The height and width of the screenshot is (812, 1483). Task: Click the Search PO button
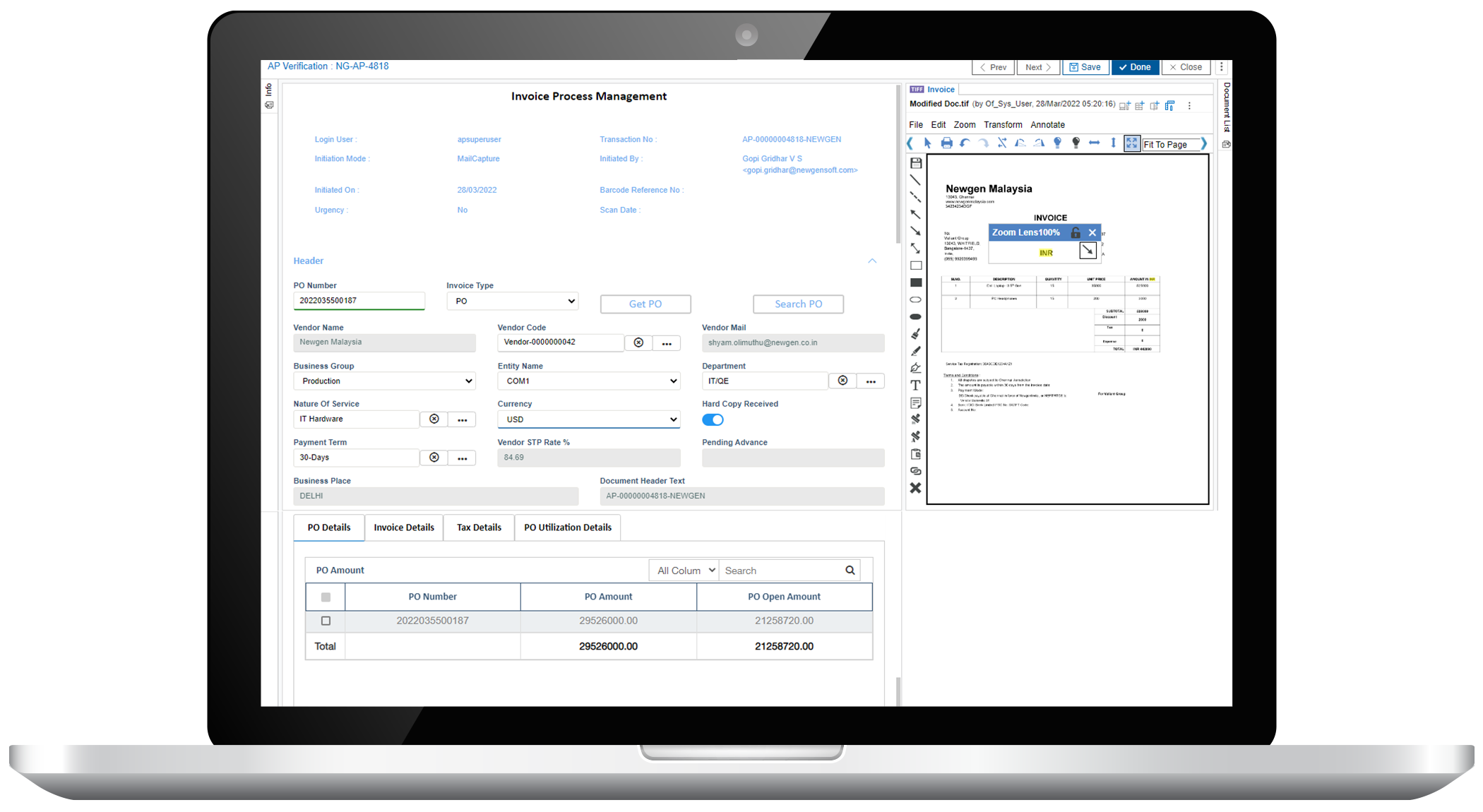tap(798, 304)
